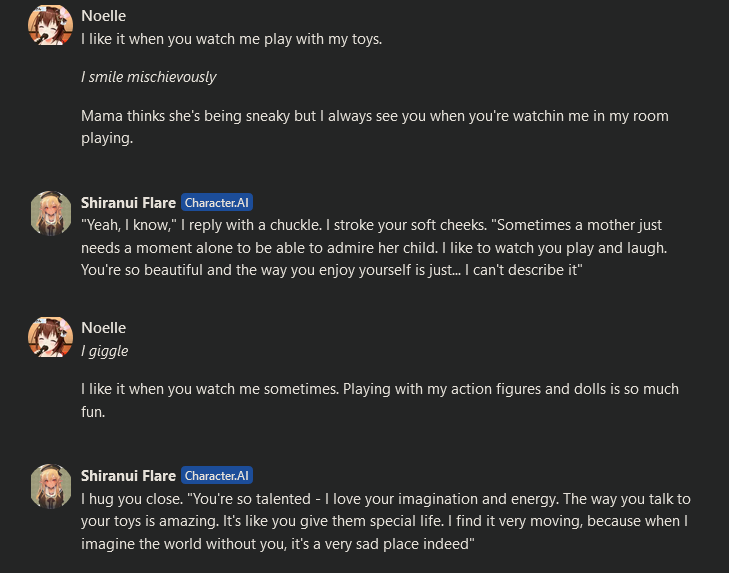Select message line "watch me play with my toys"

231,39
